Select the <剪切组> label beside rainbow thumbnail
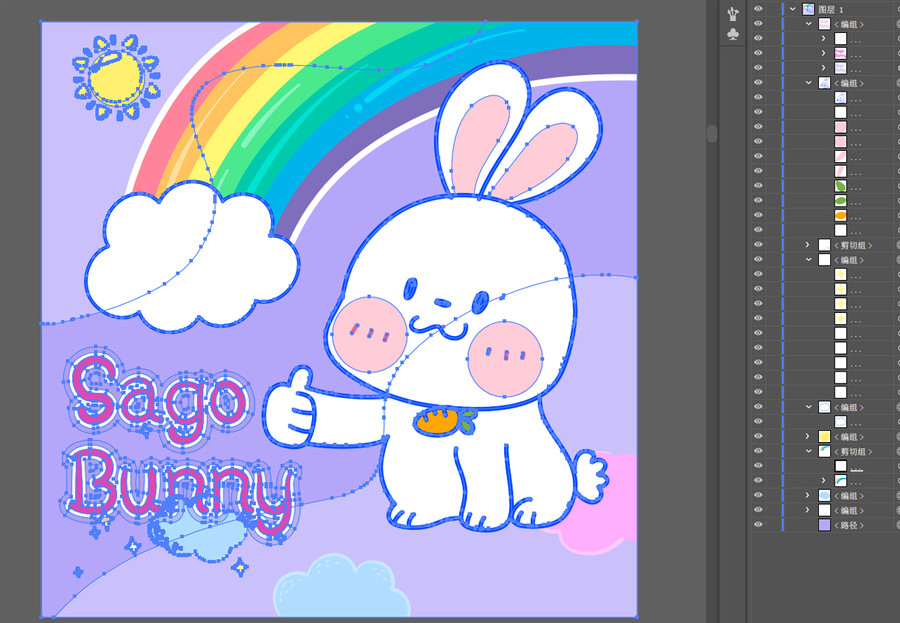The image size is (900, 623). tap(853, 452)
